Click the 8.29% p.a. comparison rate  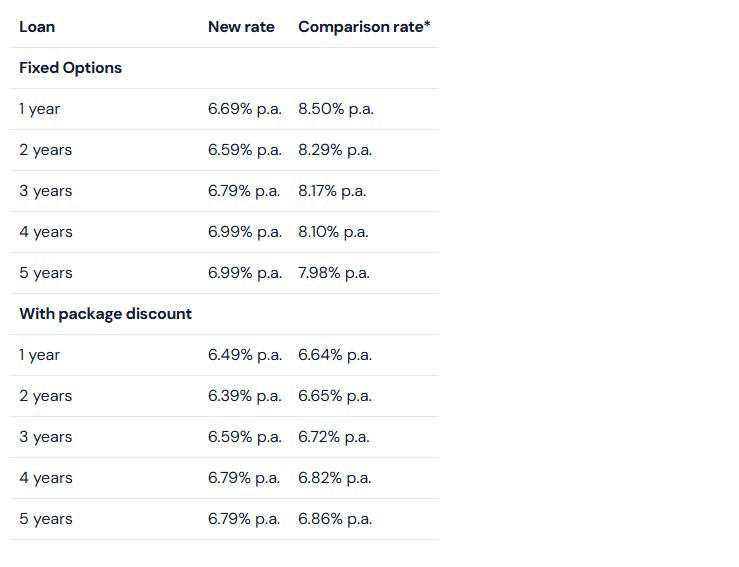[x=335, y=150]
